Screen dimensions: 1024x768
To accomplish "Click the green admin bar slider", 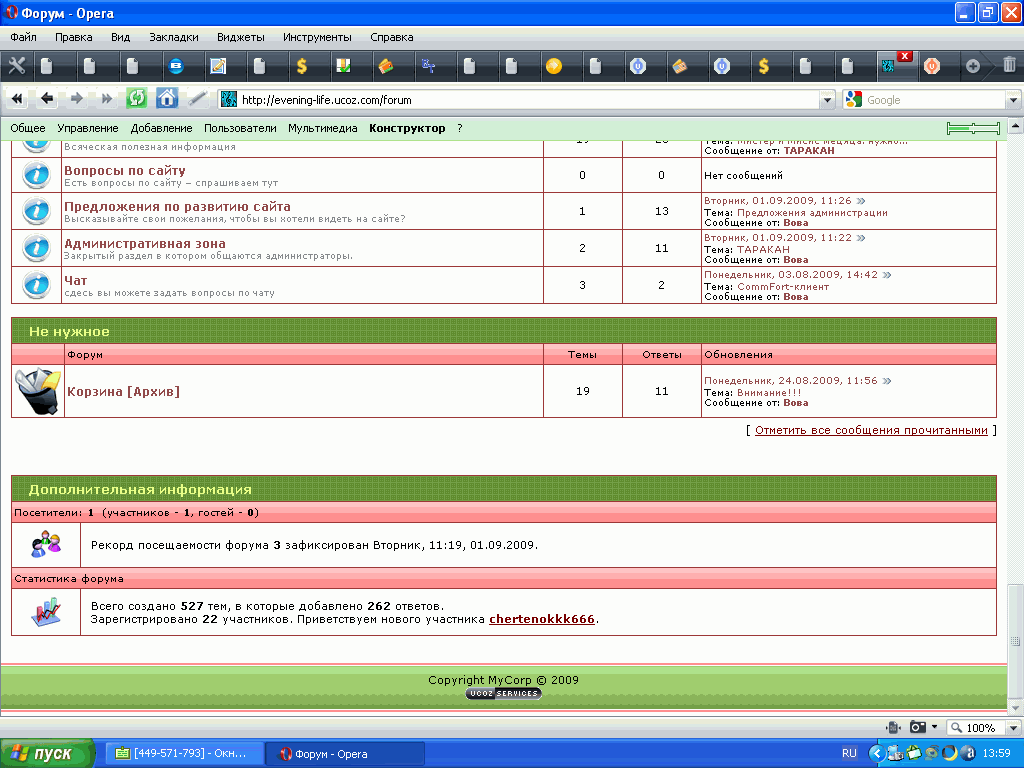I will (973, 129).
